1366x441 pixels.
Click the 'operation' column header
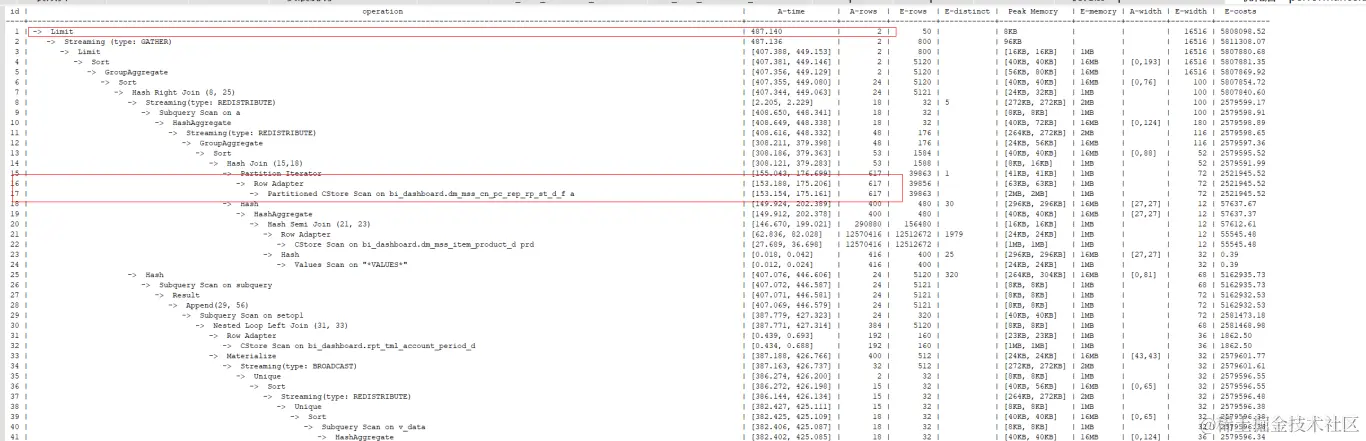382,11
